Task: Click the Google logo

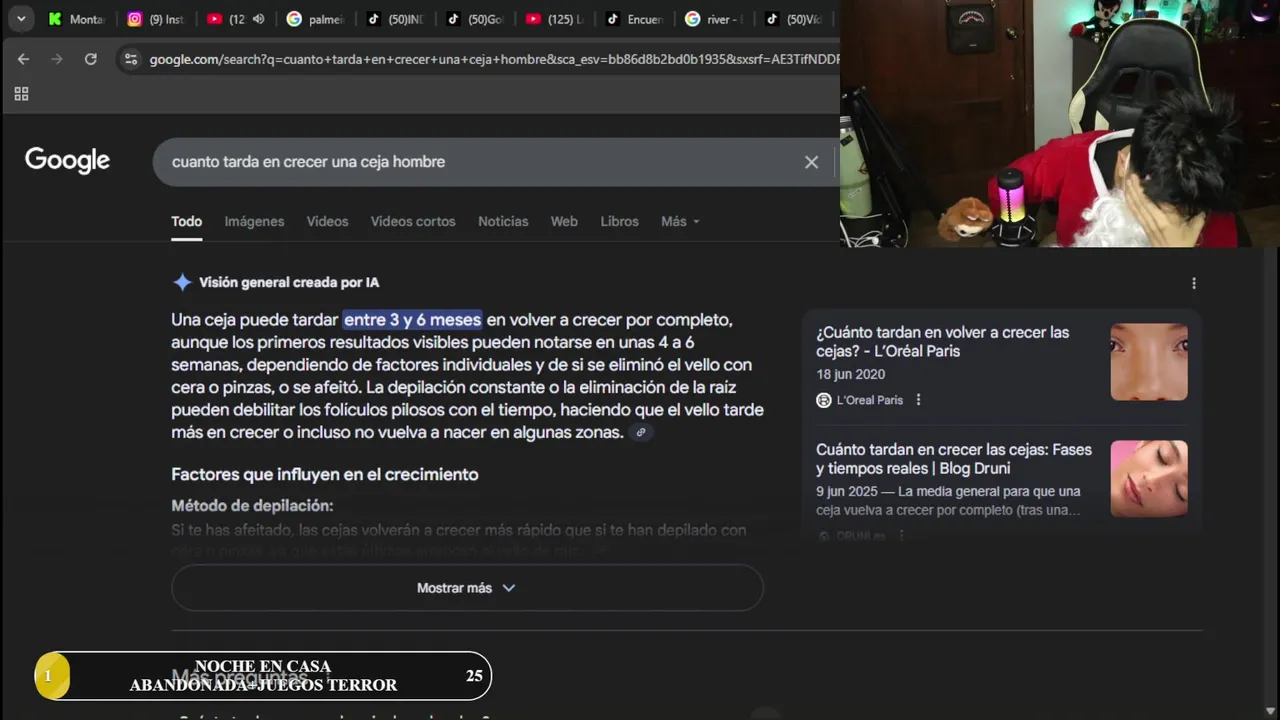Action: (x=67, y=161)
